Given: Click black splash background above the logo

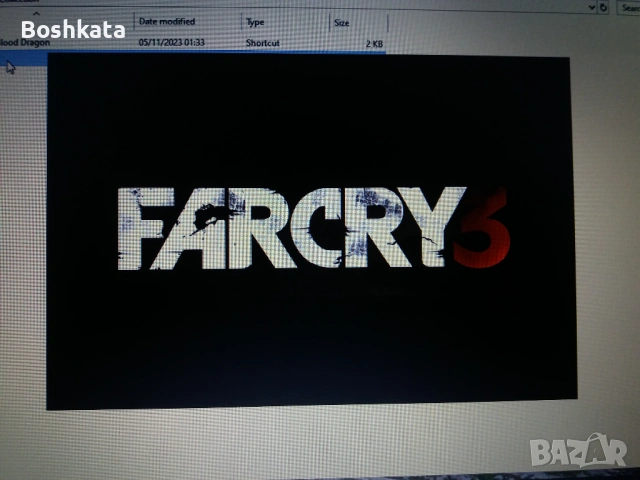Looking at the screenshot, I should (x=308, y=120).
